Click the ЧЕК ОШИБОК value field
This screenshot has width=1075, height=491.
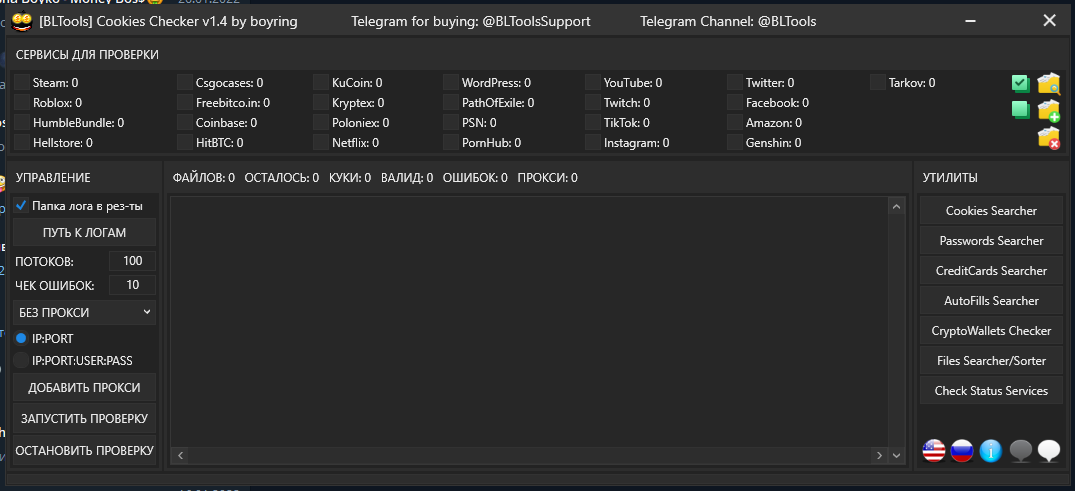click(x=132, y=285)
